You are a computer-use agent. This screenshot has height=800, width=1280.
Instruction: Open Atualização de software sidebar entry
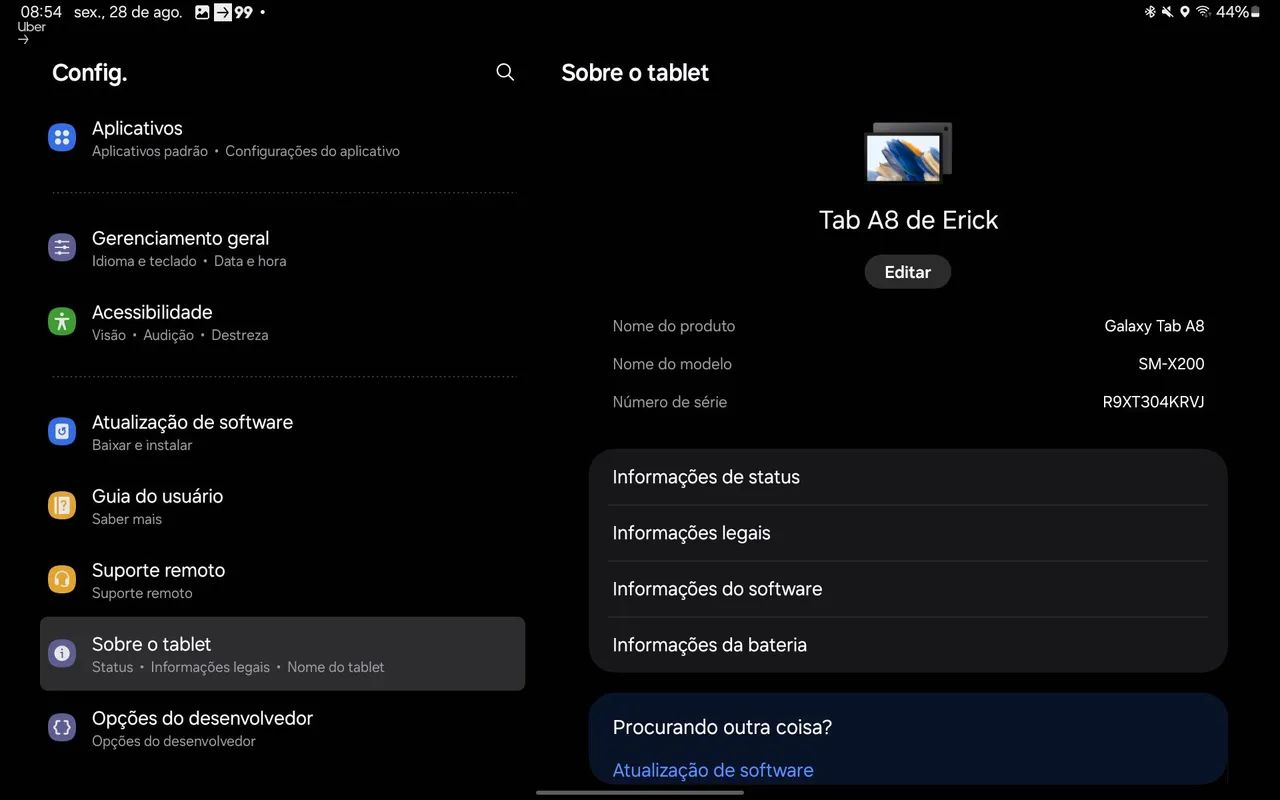point(282,432)
